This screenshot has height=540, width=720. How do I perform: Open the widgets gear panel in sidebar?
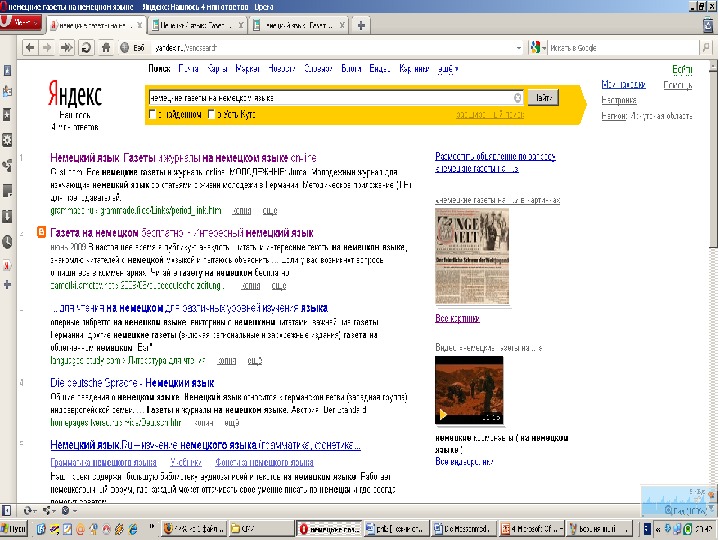(7, 140)
